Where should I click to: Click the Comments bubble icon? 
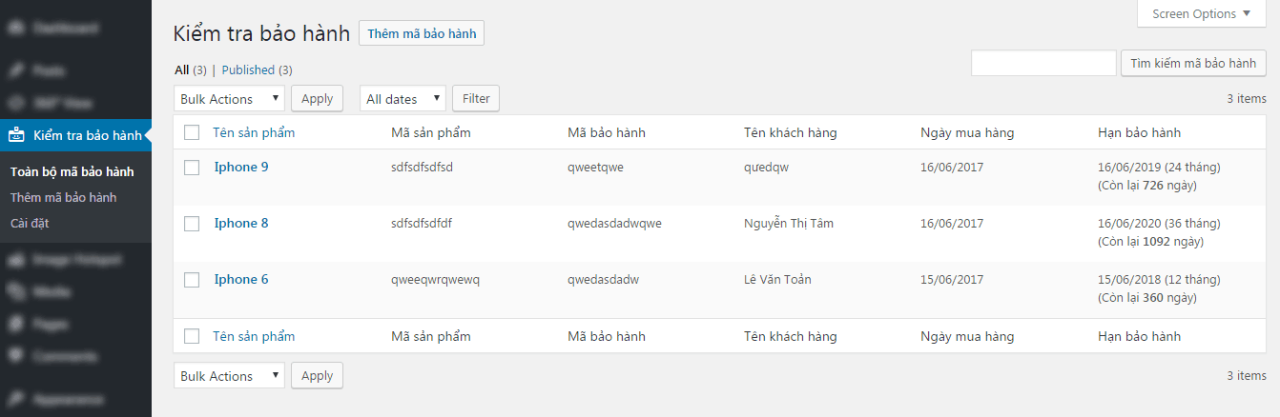click(17, 356)
